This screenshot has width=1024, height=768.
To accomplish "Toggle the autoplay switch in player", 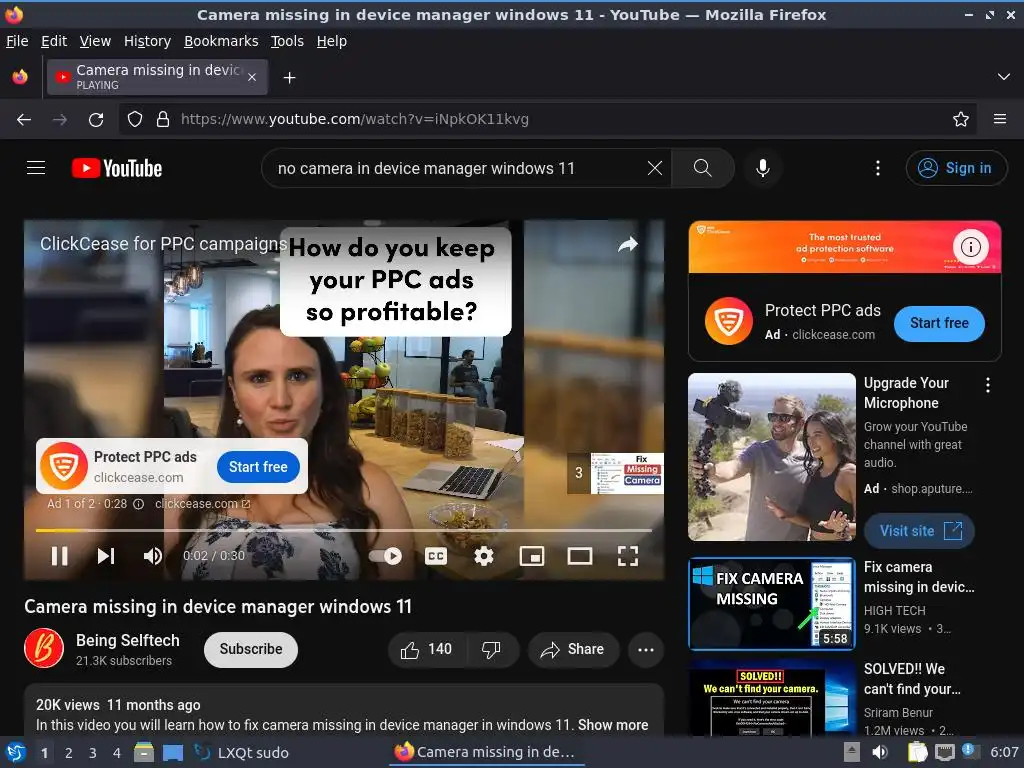I will pos(385,556).
